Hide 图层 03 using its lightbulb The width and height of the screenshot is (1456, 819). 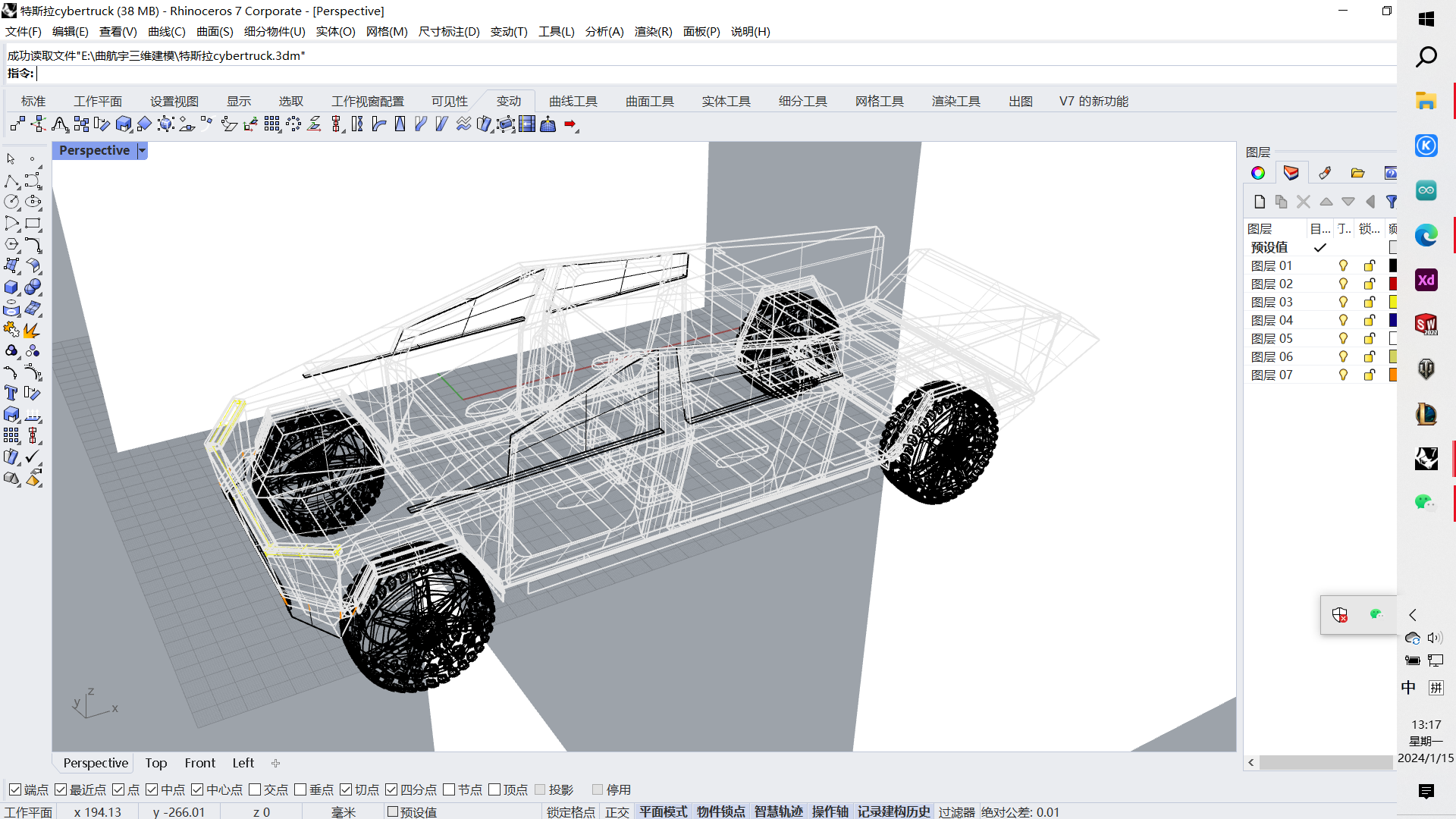[x=1343, y=302]
